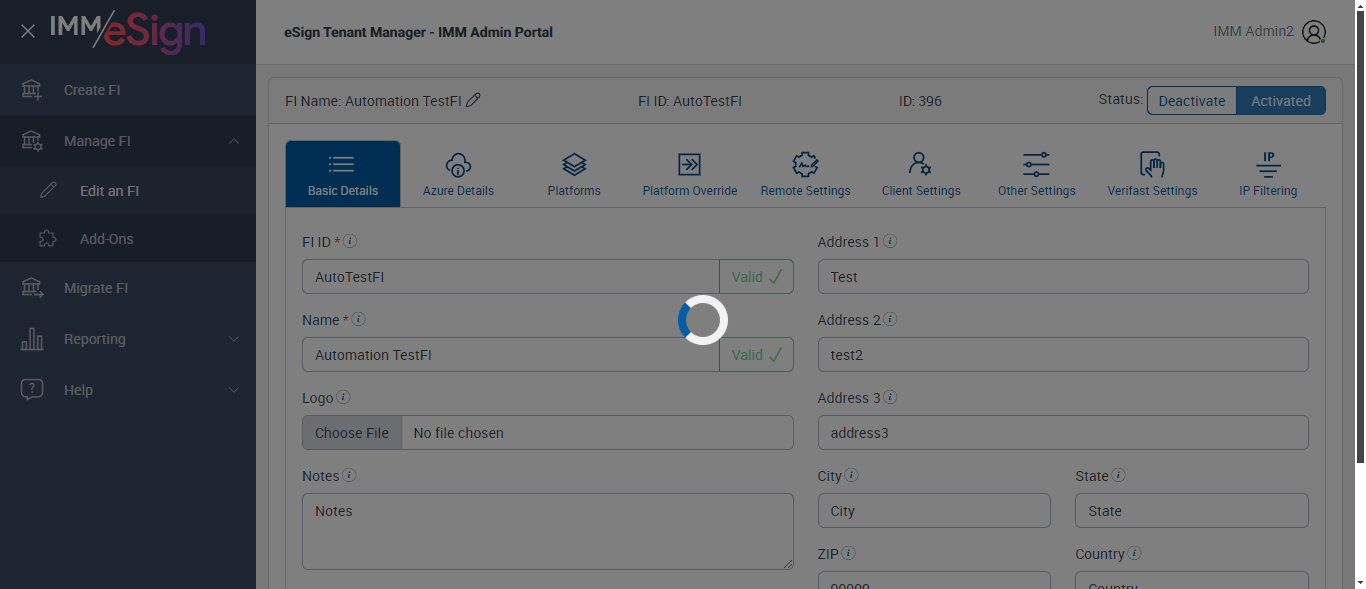This screenshot has width=1366, height=589.
Task: Click info icon next to Country
Action: [1134, 553]
